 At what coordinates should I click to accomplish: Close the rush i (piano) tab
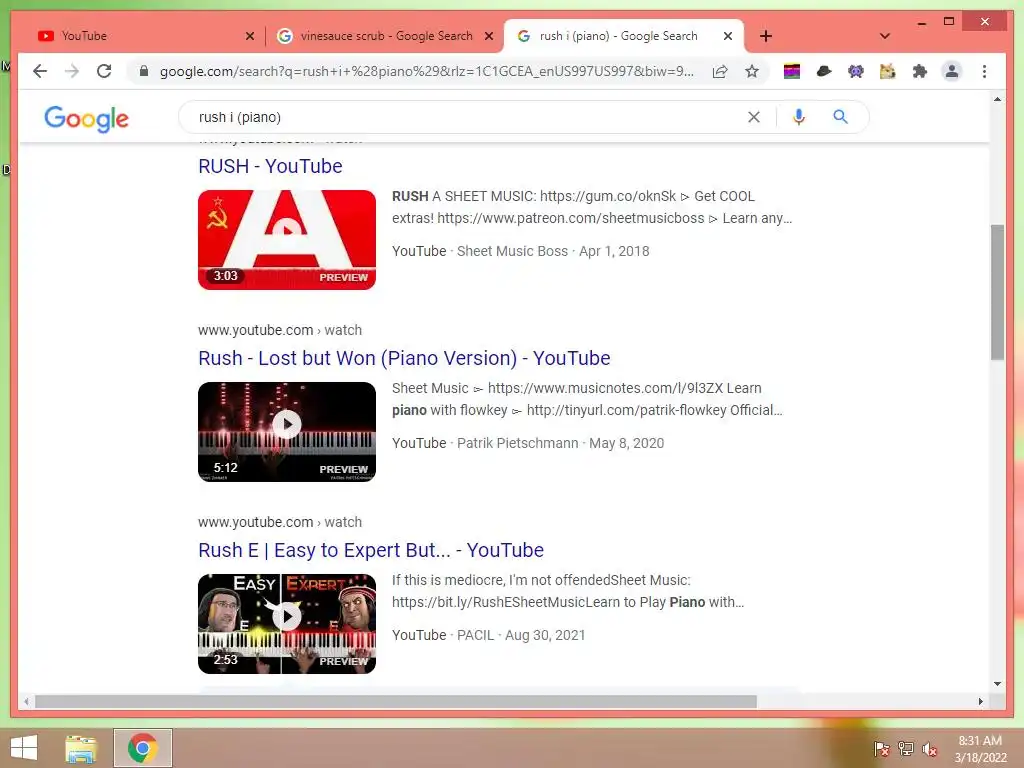[x=728, y=36]
